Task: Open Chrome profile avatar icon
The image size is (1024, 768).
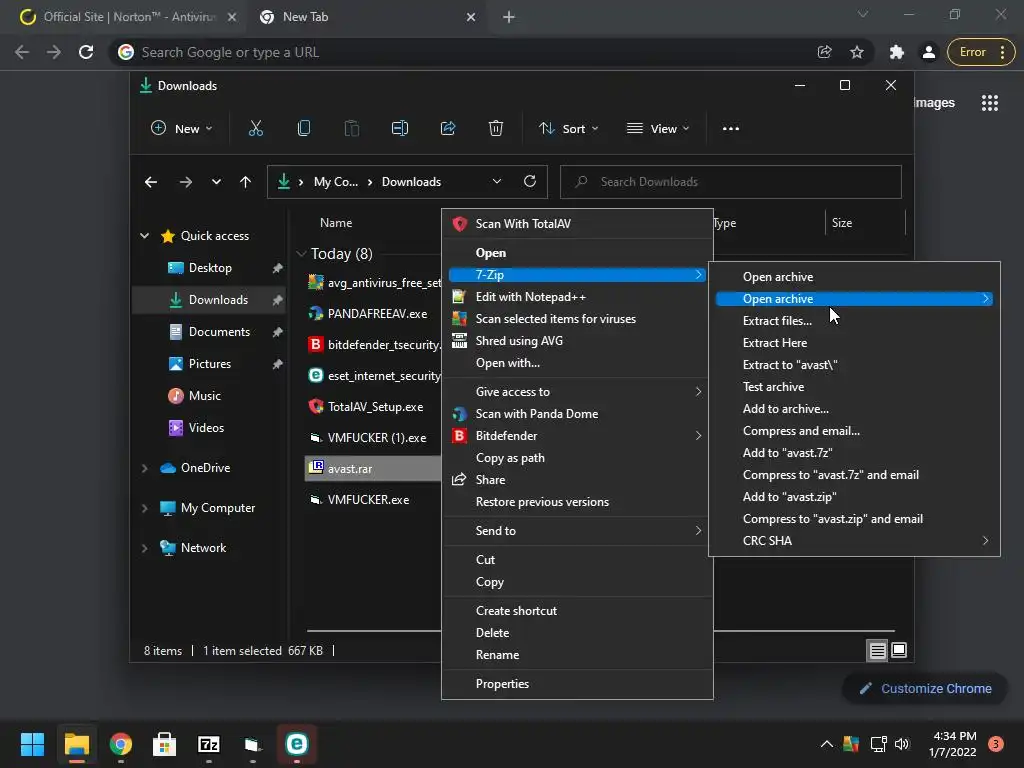Action: tap(929, 52)
